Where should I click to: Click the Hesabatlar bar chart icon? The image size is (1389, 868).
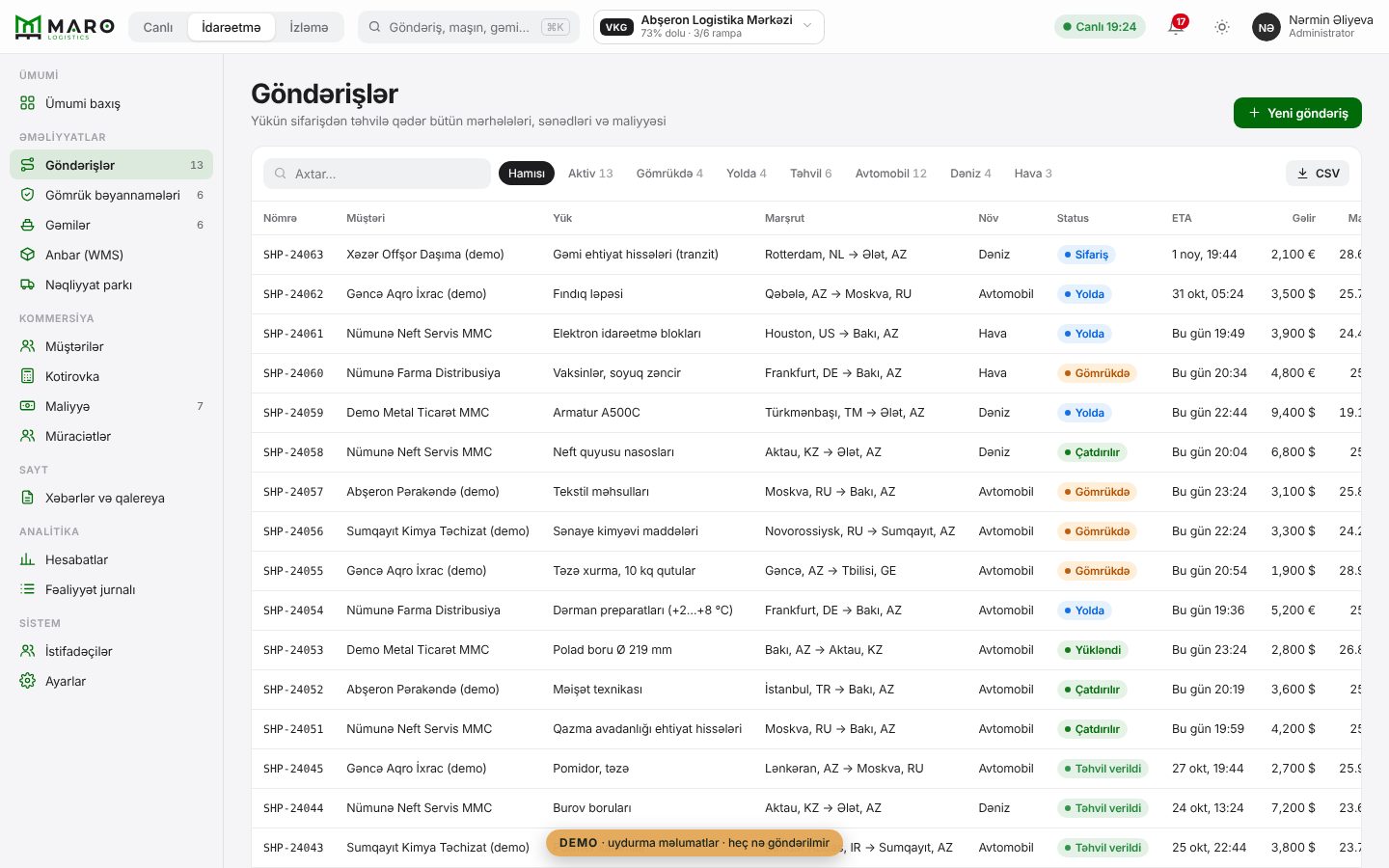[28, 559]
